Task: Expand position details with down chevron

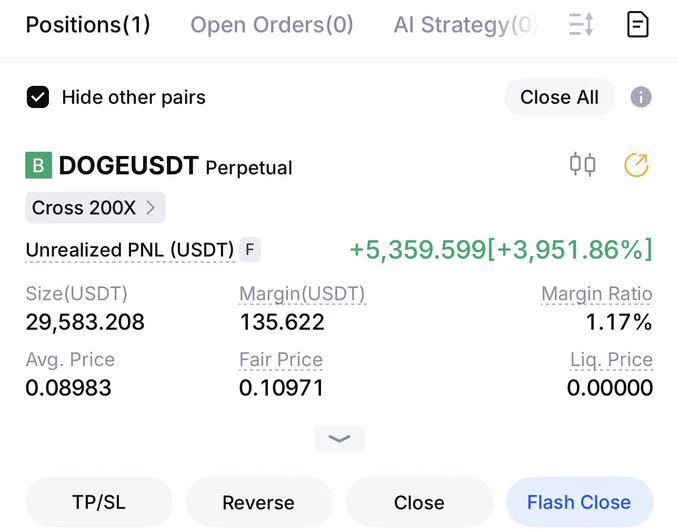Action: (x=340, y=439)
